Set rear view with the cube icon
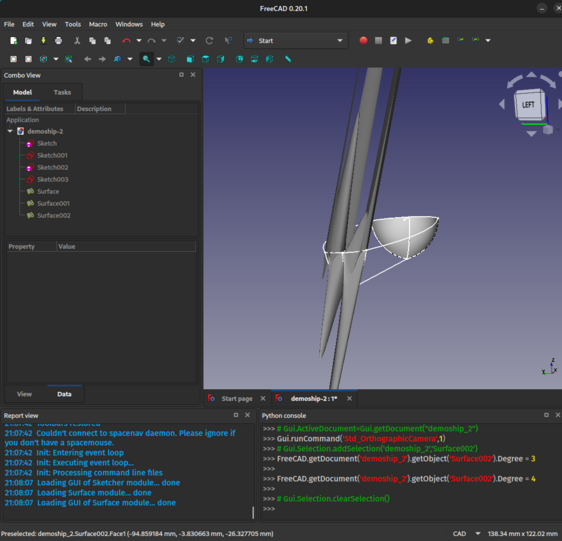This screenshot has height=541, width=562. [x=239, y=59]
